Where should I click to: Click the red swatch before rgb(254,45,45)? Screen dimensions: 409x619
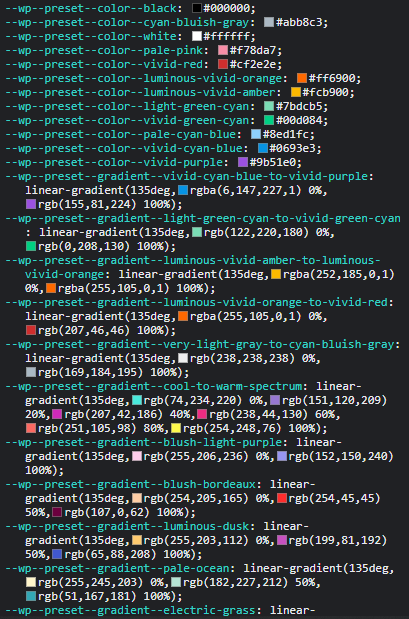pos(282,499)
